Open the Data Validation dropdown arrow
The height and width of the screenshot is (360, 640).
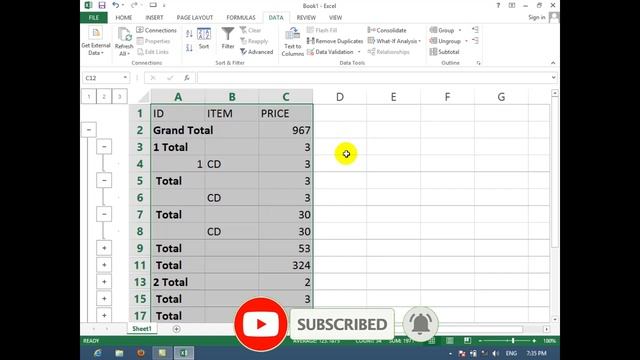pos(359,52)
